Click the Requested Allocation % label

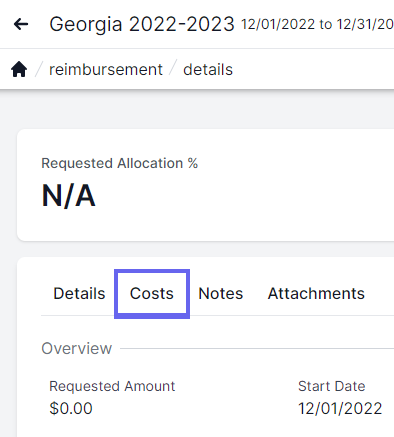(120, 163)
